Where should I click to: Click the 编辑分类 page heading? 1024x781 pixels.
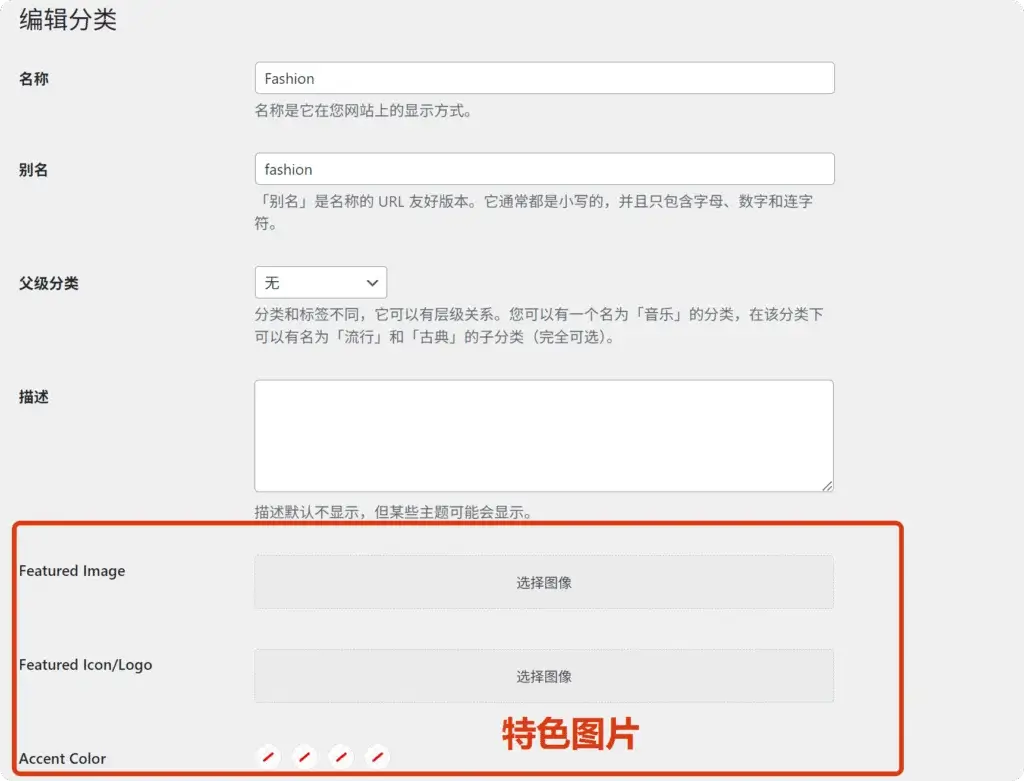(x=68, y=20)
